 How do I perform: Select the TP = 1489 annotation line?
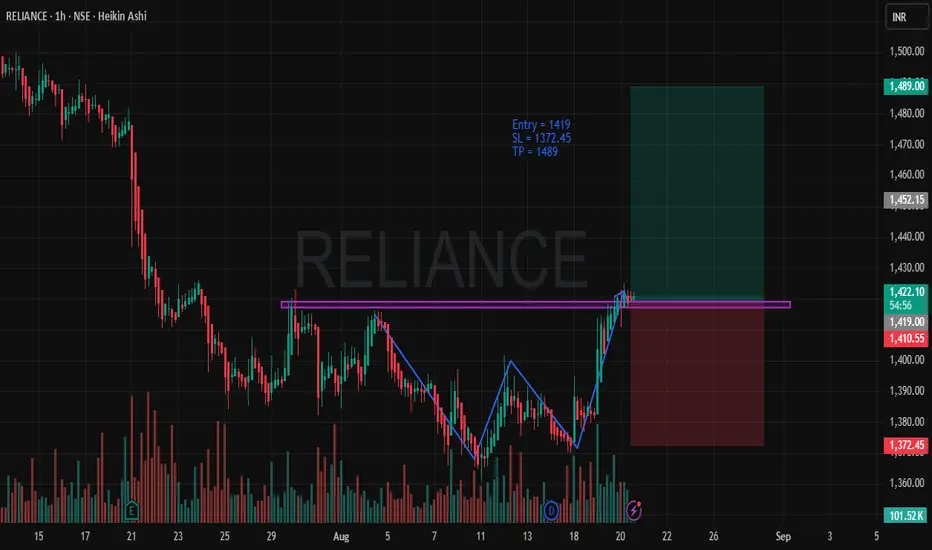(x=534, y=152)
